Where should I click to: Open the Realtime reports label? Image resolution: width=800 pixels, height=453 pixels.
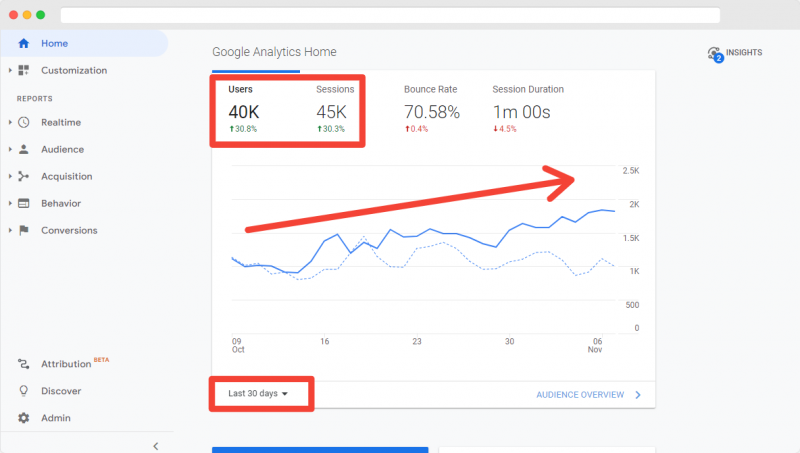coord(61,122)
